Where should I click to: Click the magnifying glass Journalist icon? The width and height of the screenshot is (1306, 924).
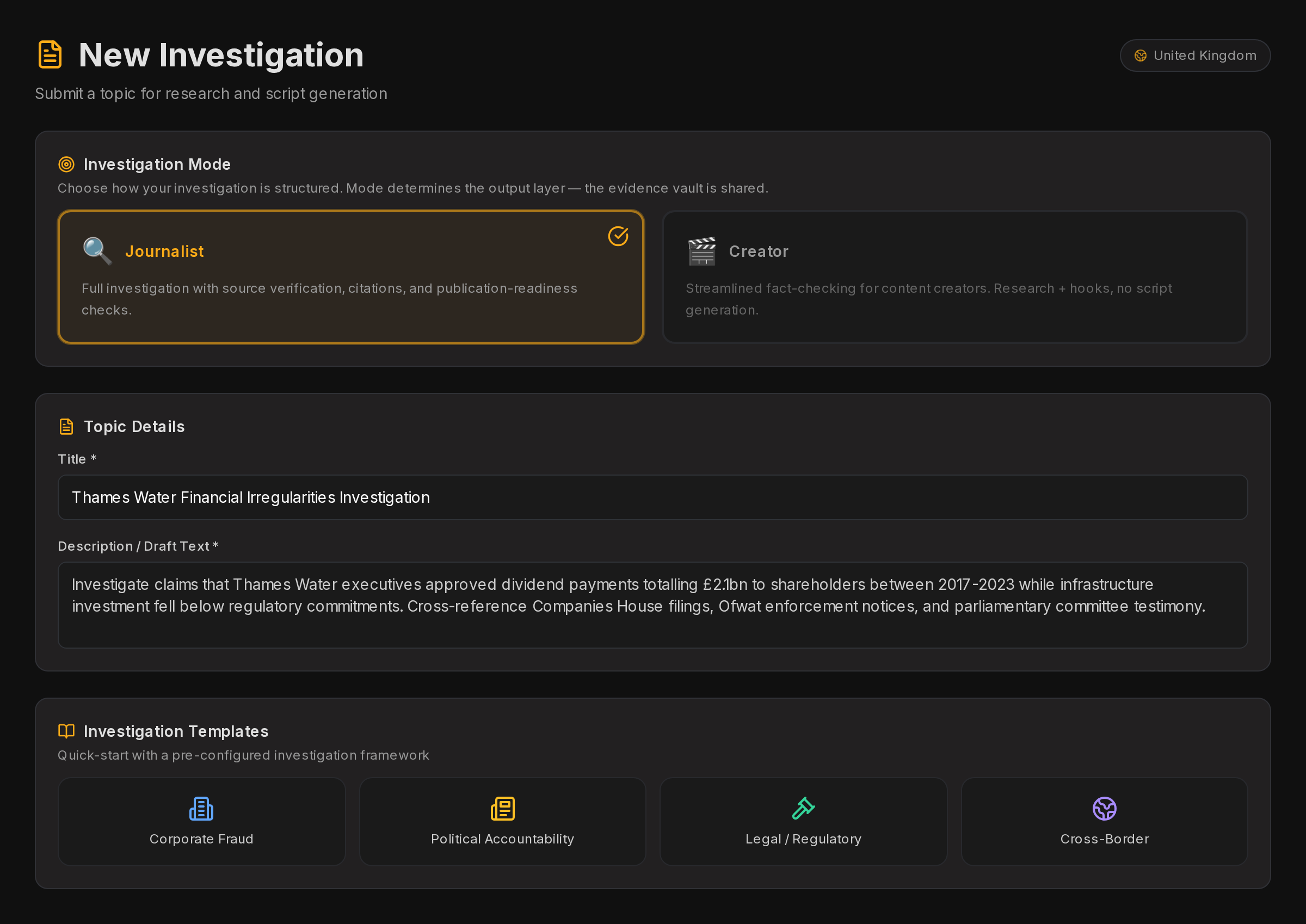point(97,251)
